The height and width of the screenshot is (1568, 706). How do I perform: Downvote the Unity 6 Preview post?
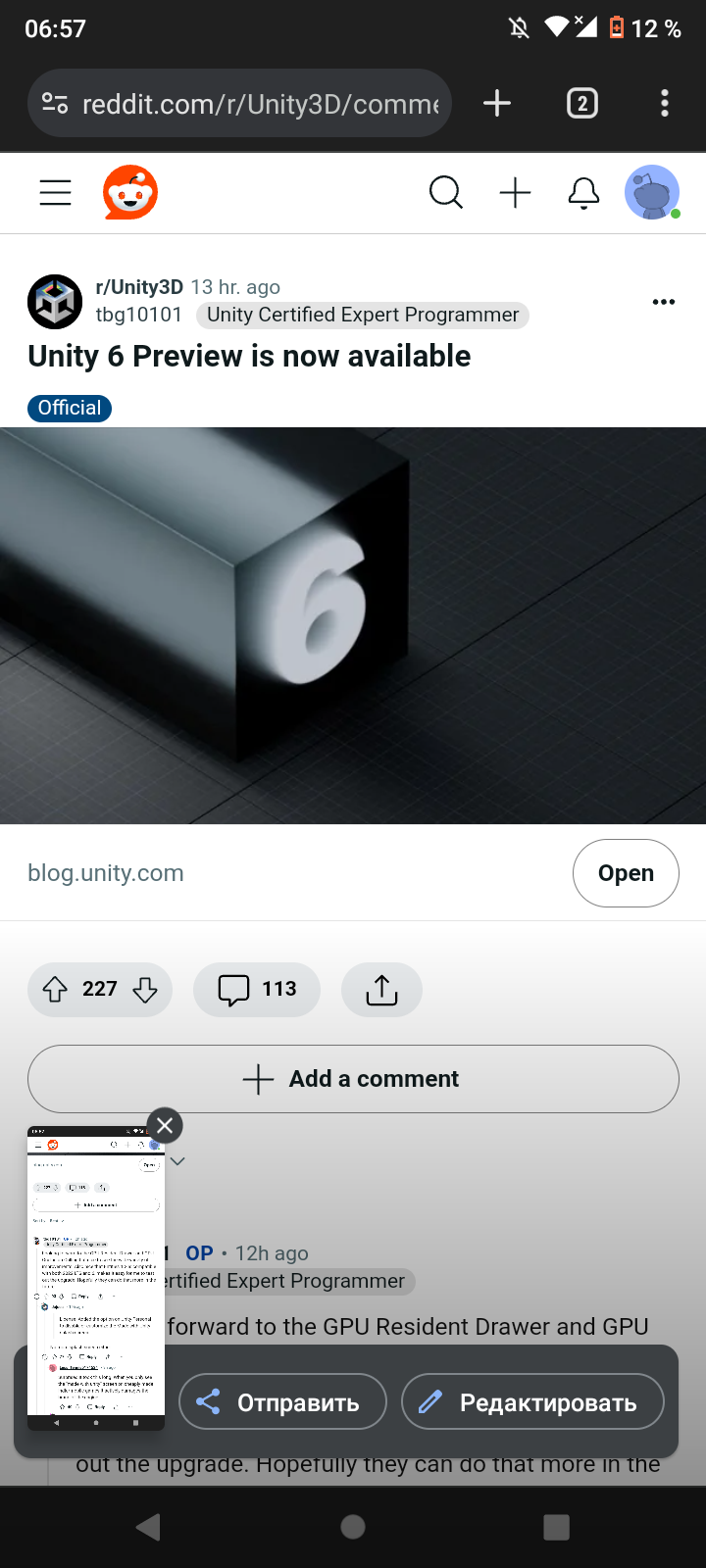pyautogui.click(x=145, y=990)
